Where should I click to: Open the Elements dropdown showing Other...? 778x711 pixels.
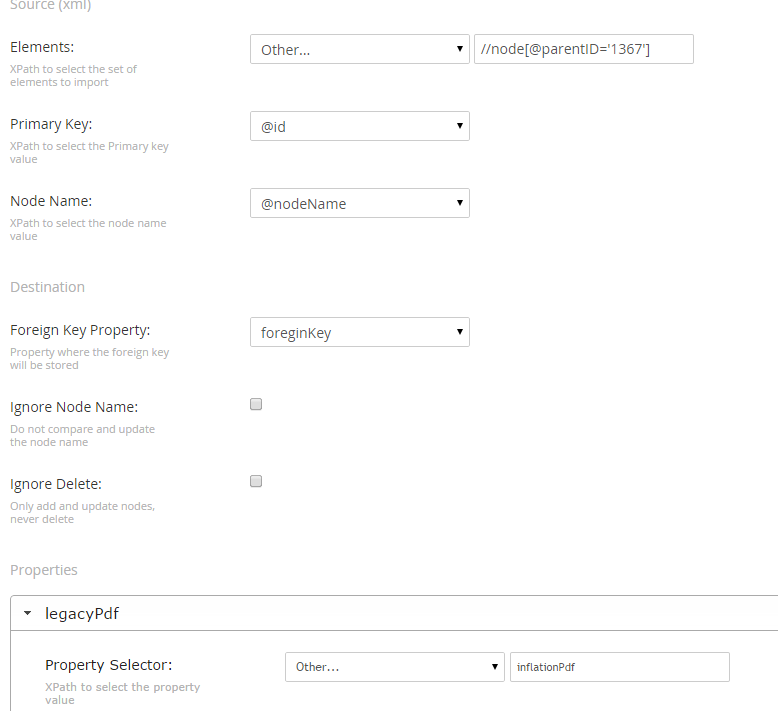coord(360,49)
